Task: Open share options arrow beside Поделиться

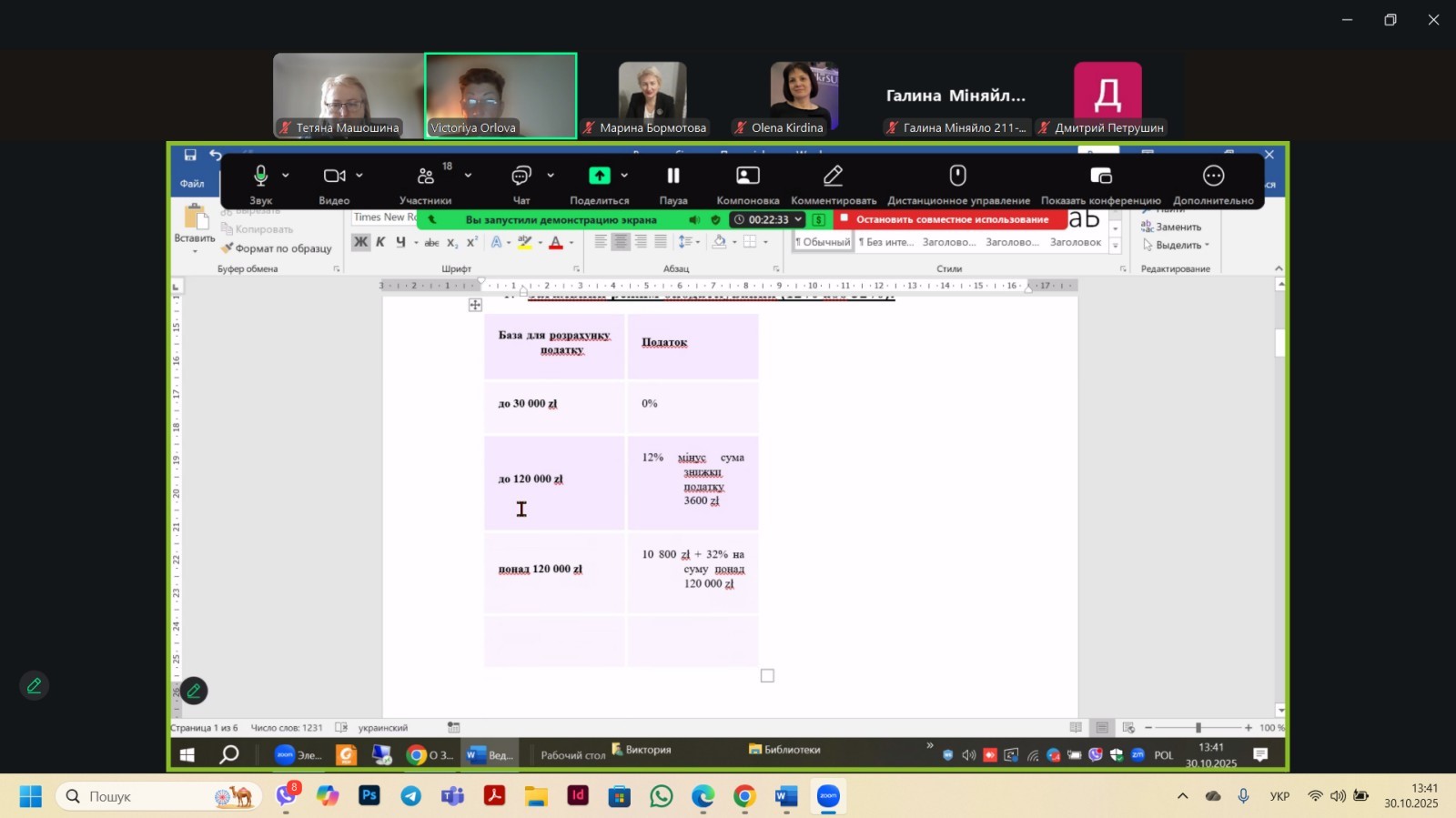Action: 624,176
